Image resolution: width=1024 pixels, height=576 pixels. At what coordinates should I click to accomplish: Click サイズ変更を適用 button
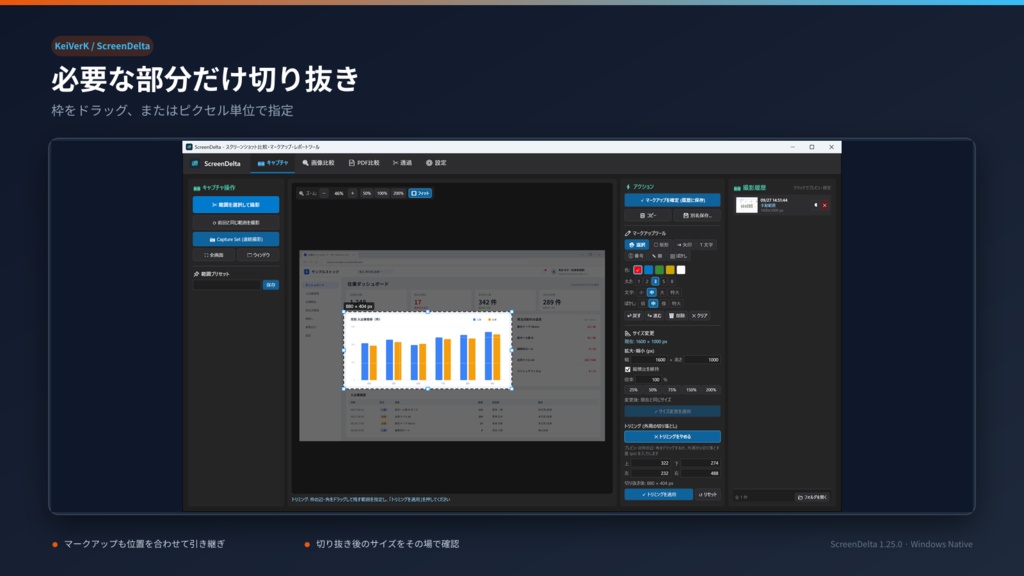coord(672,411)
